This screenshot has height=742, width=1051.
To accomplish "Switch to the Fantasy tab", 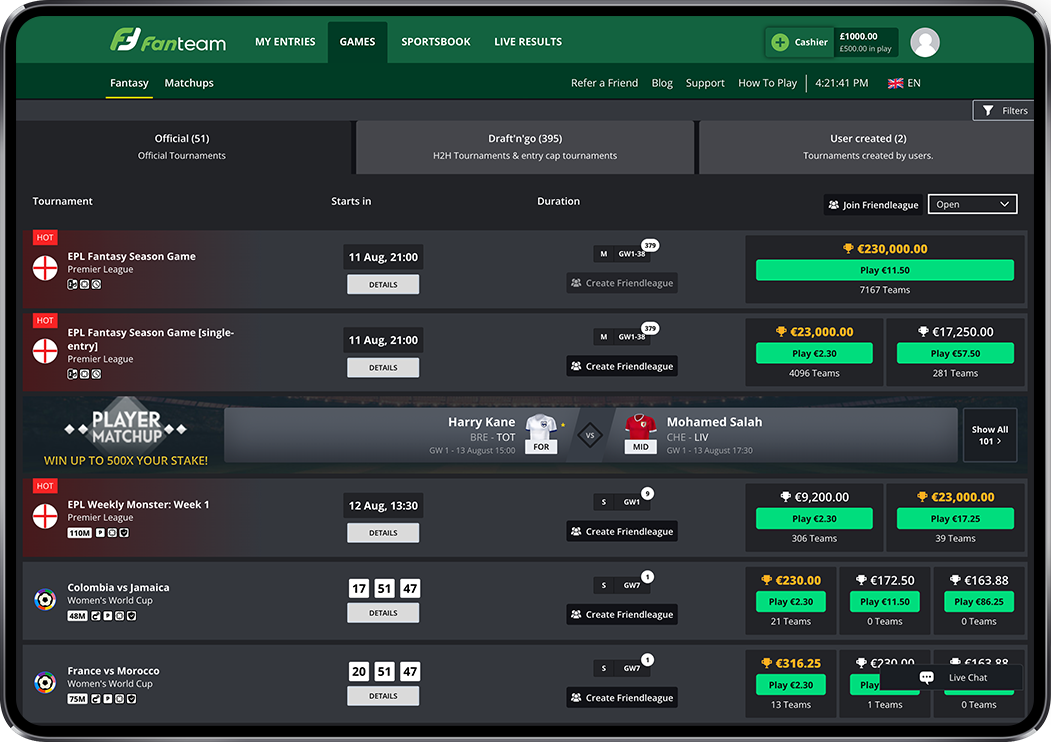I will pos(129,83).
